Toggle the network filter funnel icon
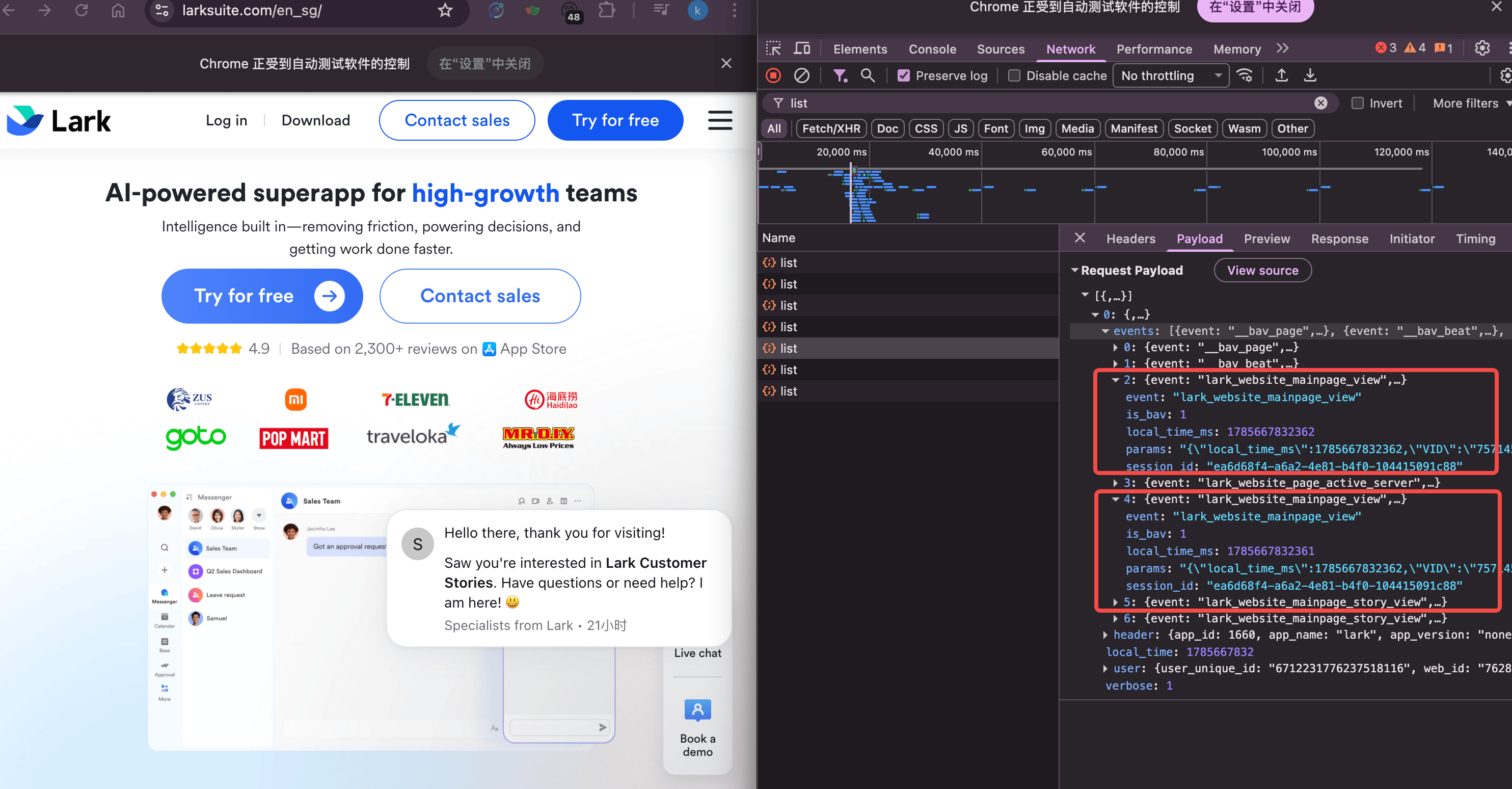Viewport: 1512px width, 789px height. 840,75
